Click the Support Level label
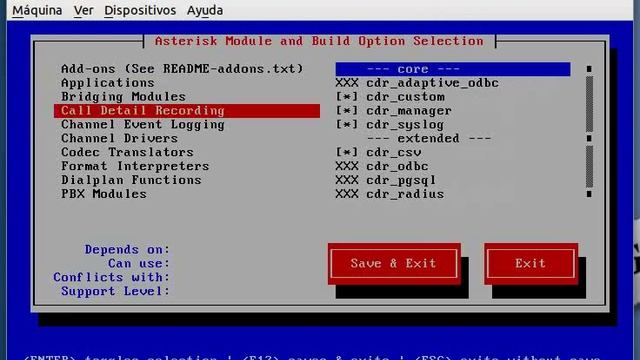This screenshot has height=360, width=640. point(116,291)
